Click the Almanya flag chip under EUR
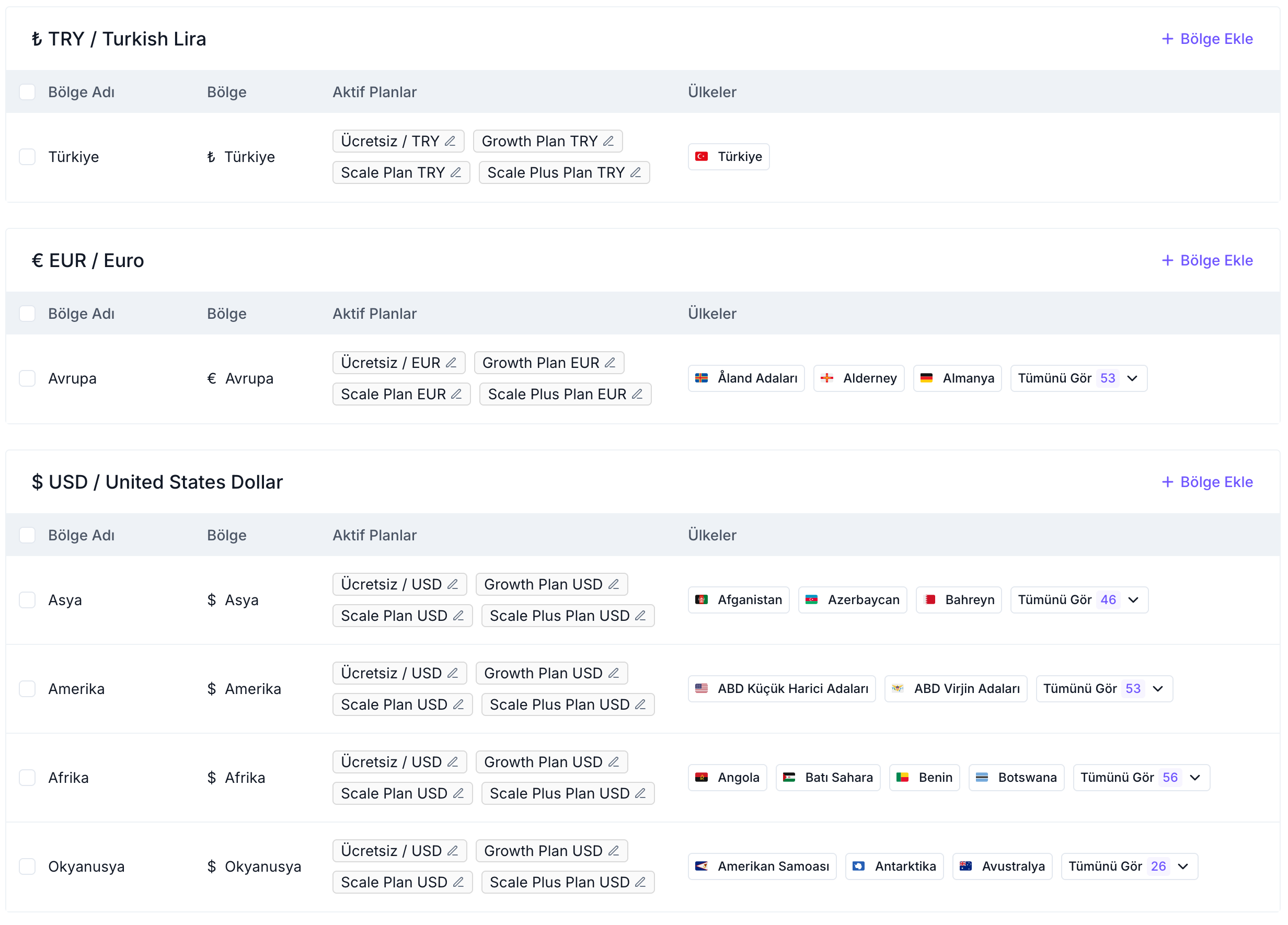The width and height of the screenshot is (1288, 925). click(x=958, y=378)
